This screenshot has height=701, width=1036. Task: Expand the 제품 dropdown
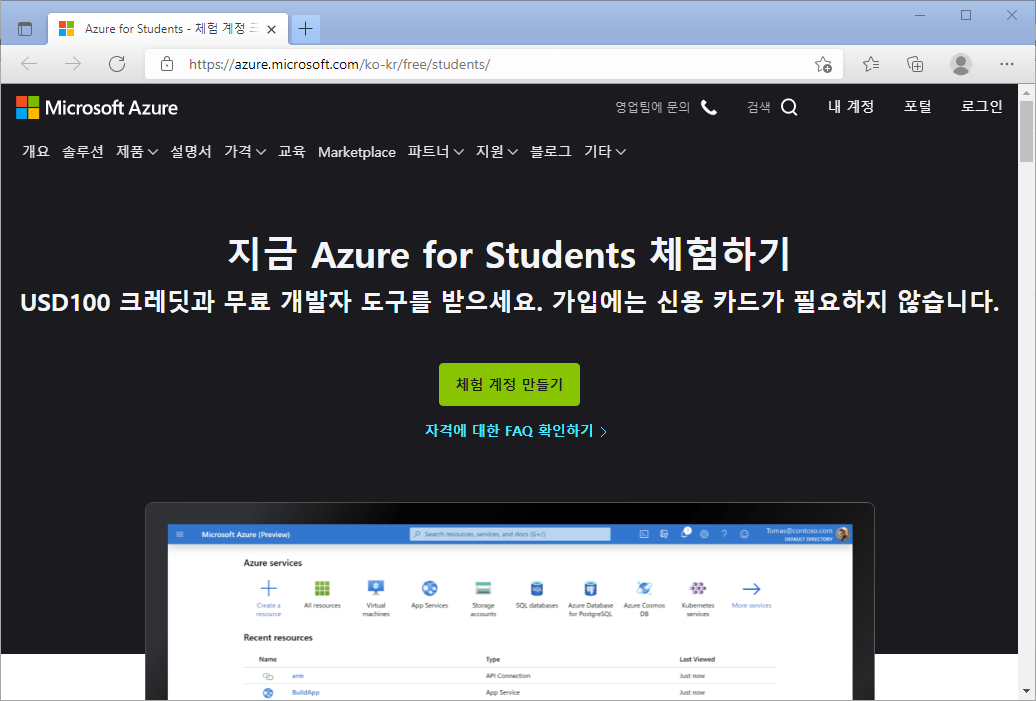tap(137, 151)
